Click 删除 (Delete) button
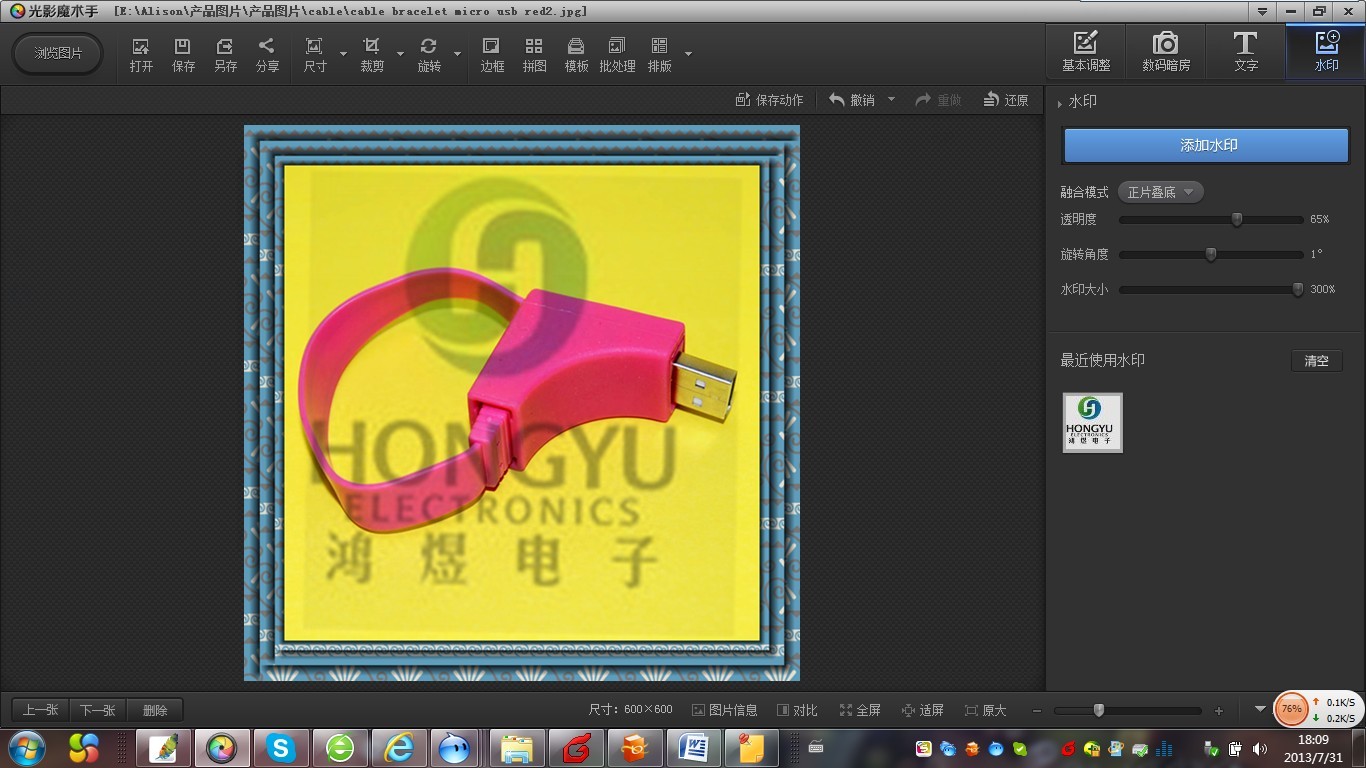The width and height of the screenshot is (1366, 768). (x=155, y=710)
